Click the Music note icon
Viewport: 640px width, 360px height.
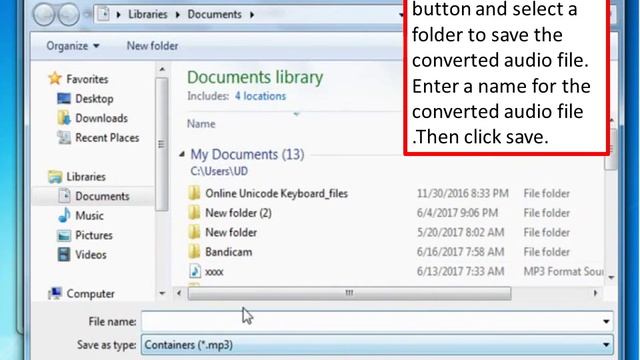coord(64,215)
